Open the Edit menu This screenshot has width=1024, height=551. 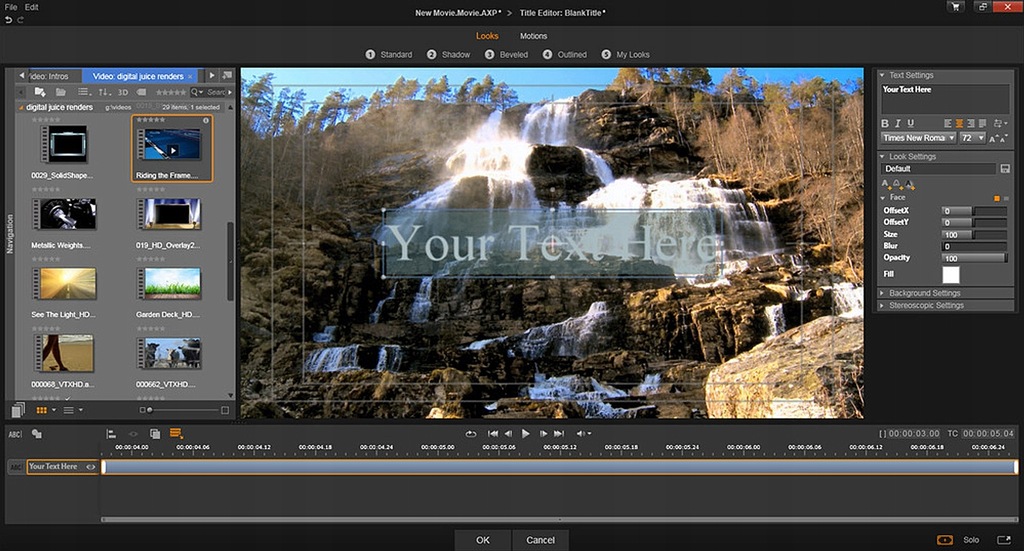click(32, 7)
